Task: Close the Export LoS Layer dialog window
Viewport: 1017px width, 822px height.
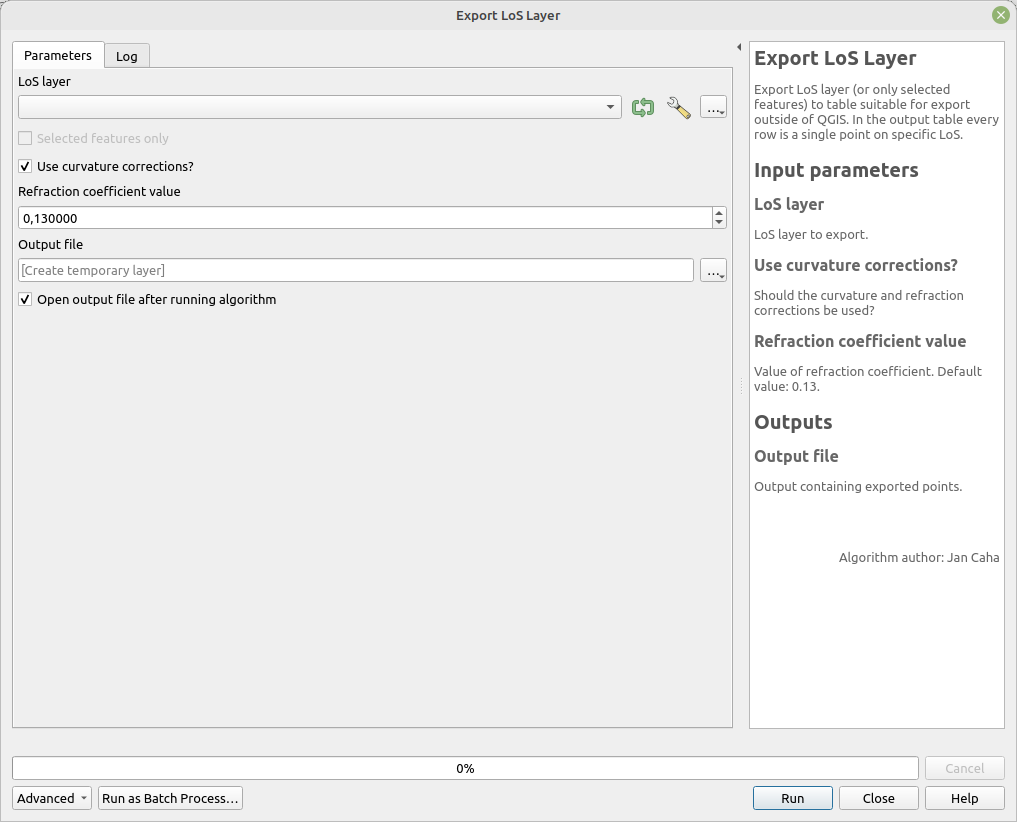Action: click(x=1000, y=15)
